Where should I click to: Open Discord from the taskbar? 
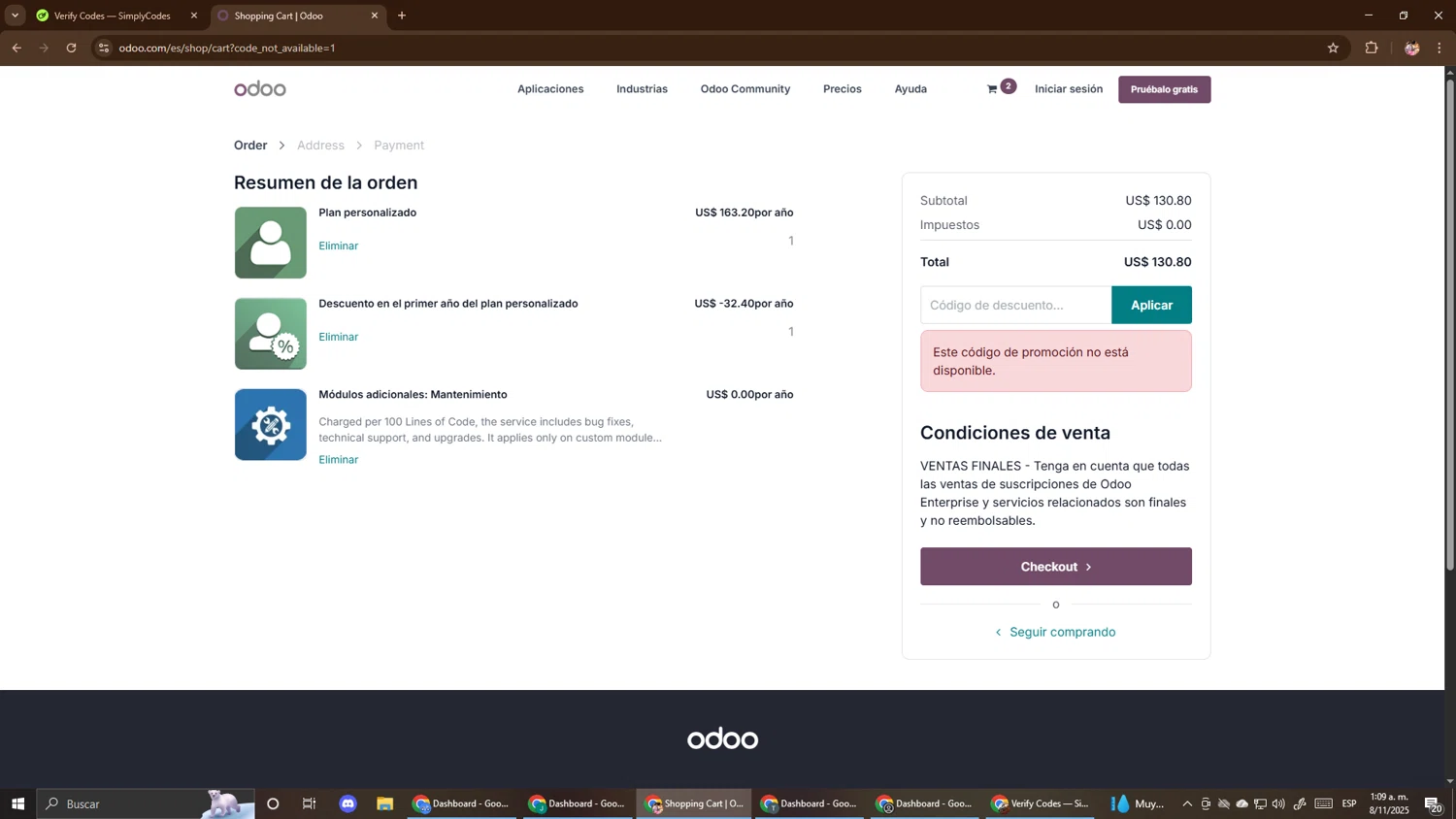(347, 803)
